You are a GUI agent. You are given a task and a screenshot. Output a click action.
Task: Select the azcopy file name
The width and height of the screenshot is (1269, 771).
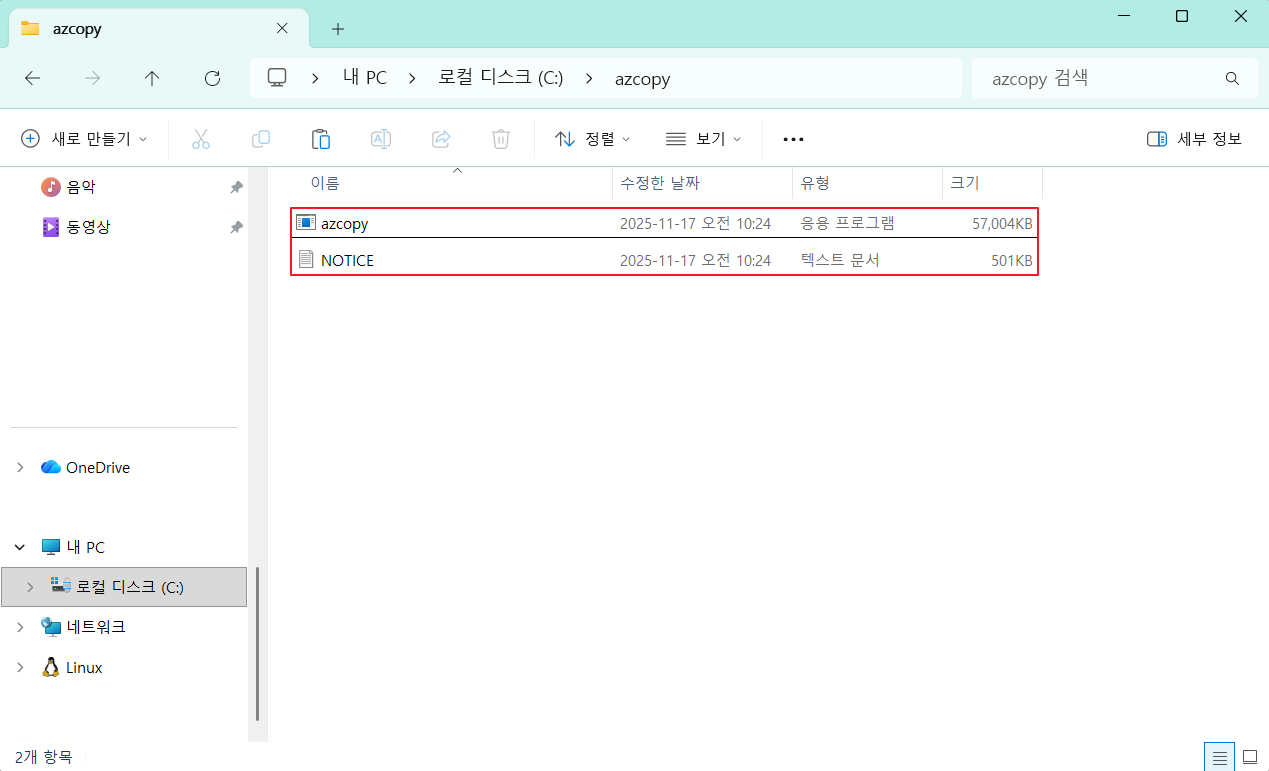(x=345, y=223)
